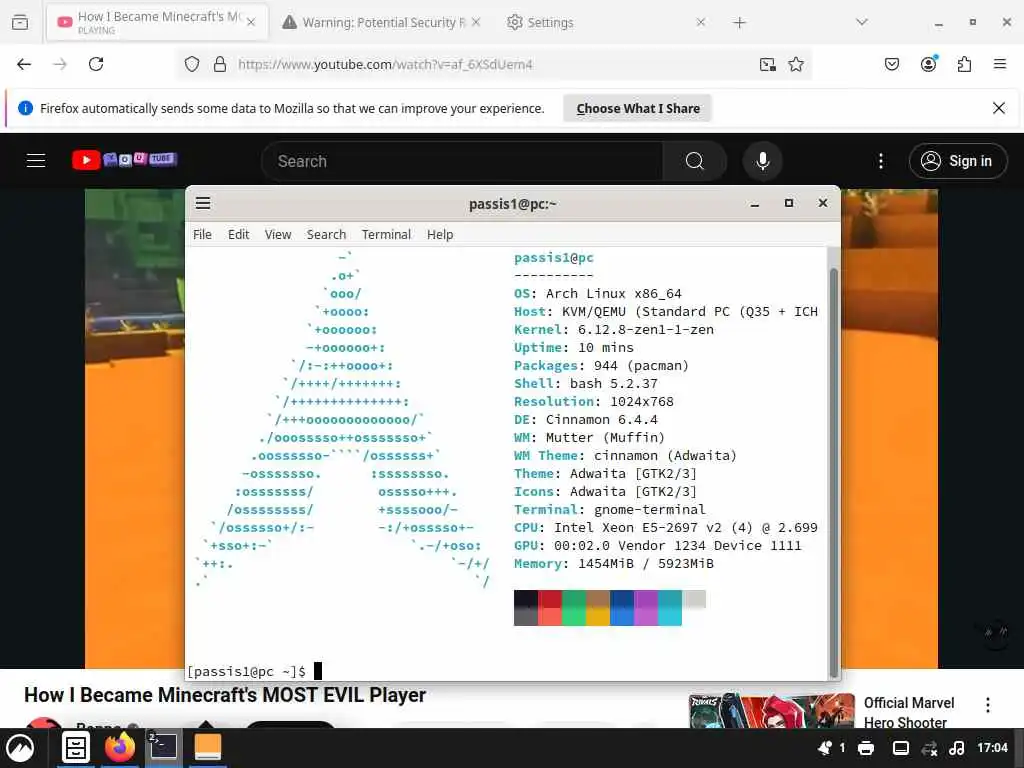
Task: Open network connection tray icon
Action: pyautogui.click(x=929, y=748)
